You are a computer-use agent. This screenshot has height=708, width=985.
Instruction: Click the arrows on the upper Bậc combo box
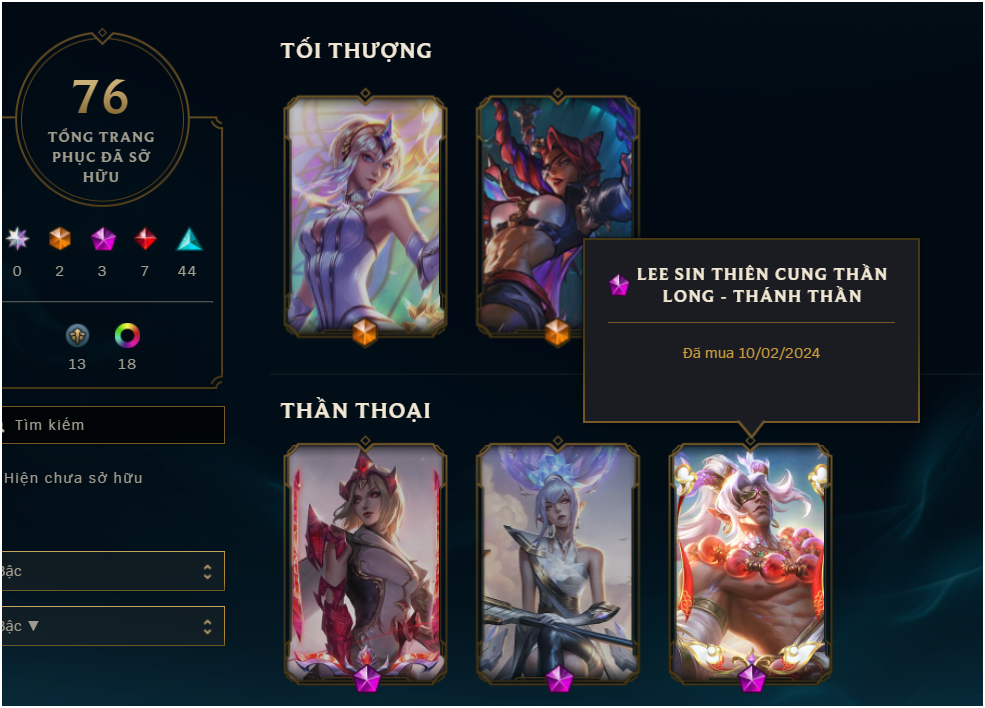pyautogui.click(x=207, y=571)
